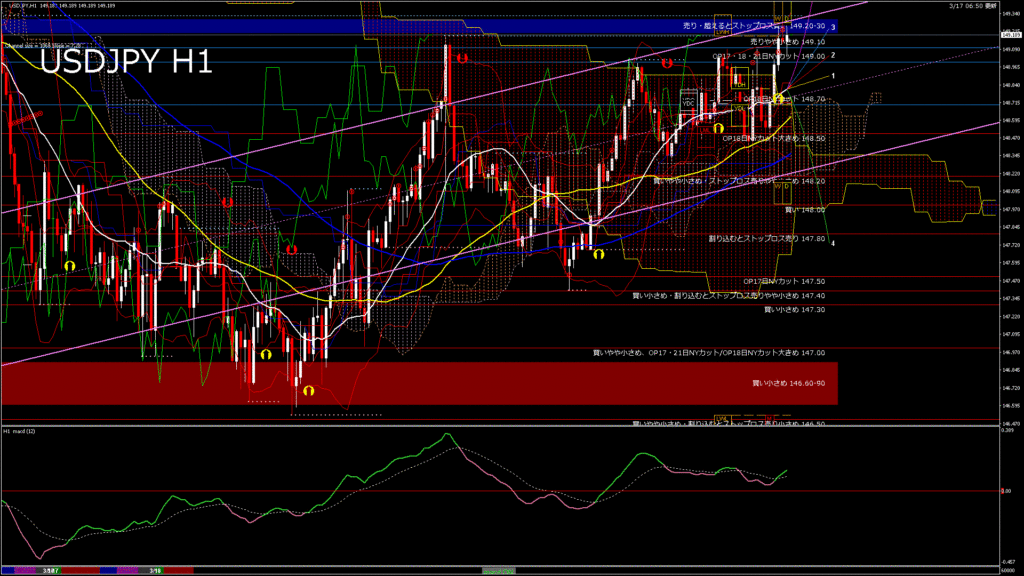Click the red horseshoe signal at chart peak
This screenshot has width=1024, height=576.
tap(461, 59)
